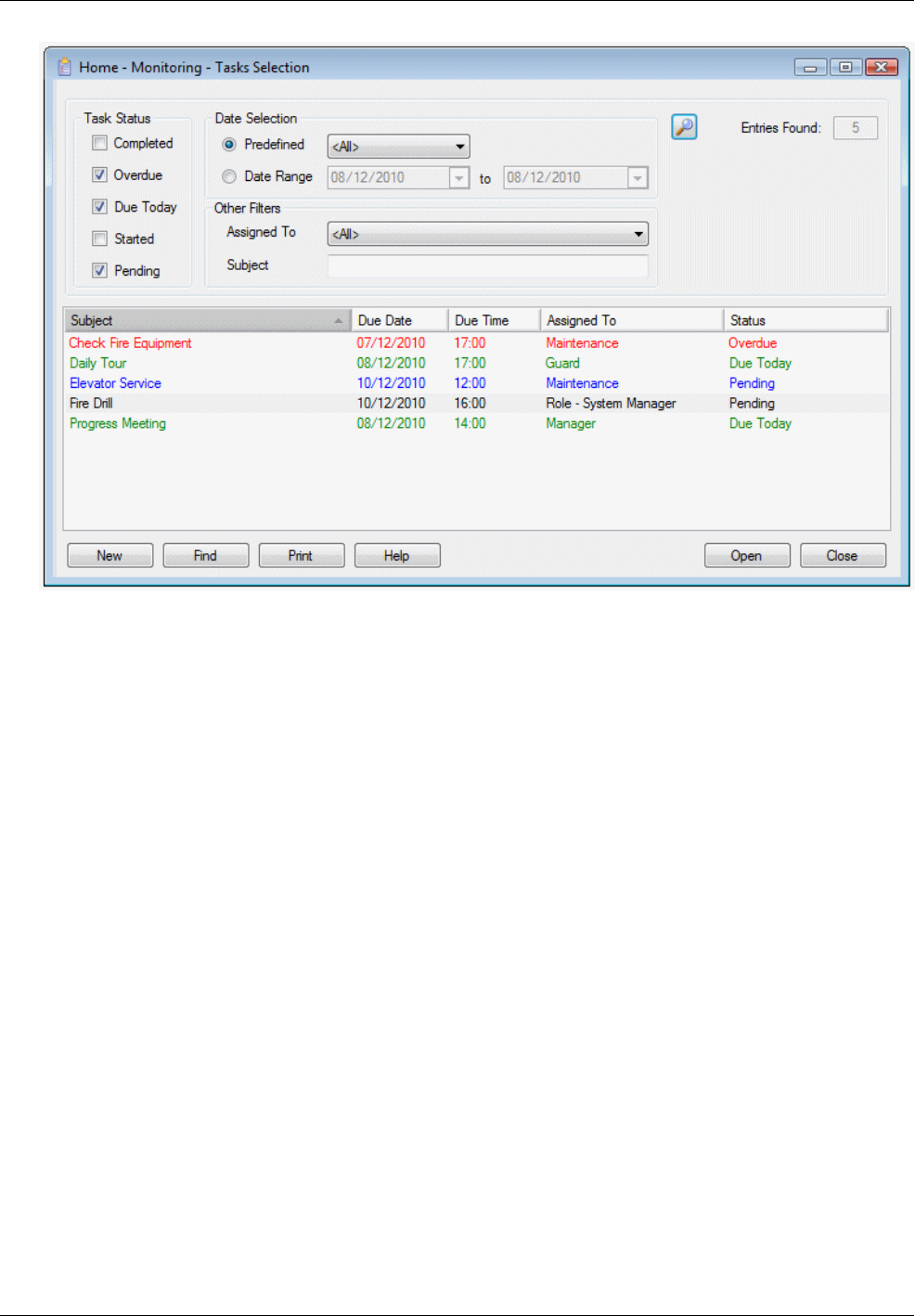Click the Help button
Viewport: 915px width, 1316px height.
pyautogui.click(x=396, y=556)
